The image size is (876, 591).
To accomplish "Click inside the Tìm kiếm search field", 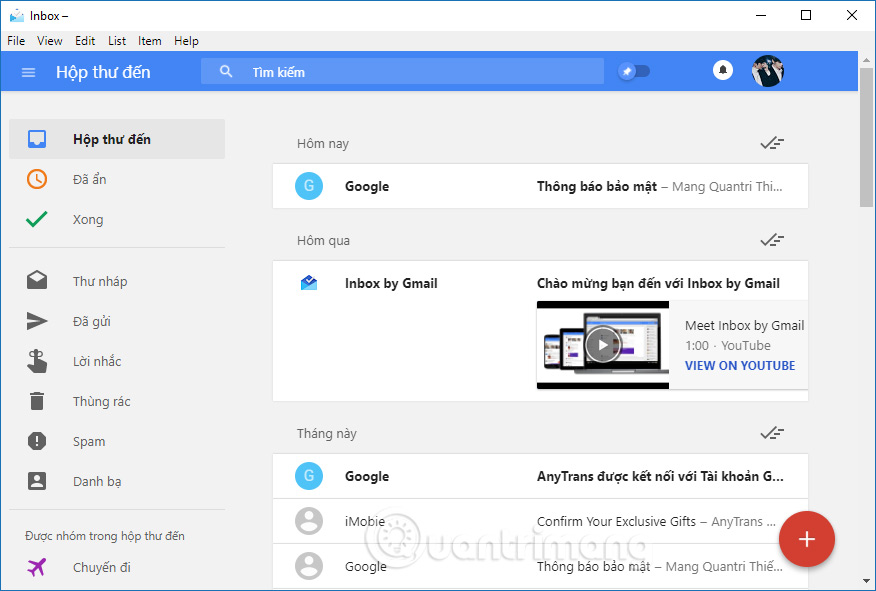I will tap(400, 71).
